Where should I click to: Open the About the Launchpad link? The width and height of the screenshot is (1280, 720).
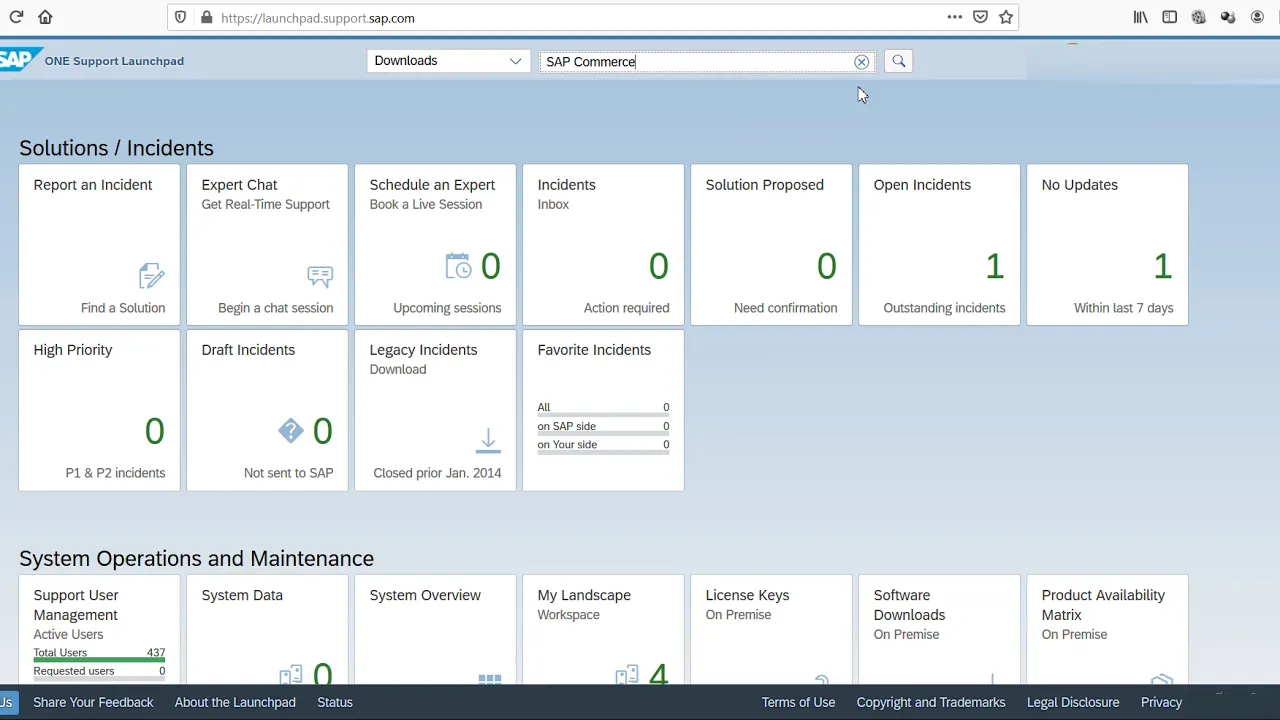[235, 702]
